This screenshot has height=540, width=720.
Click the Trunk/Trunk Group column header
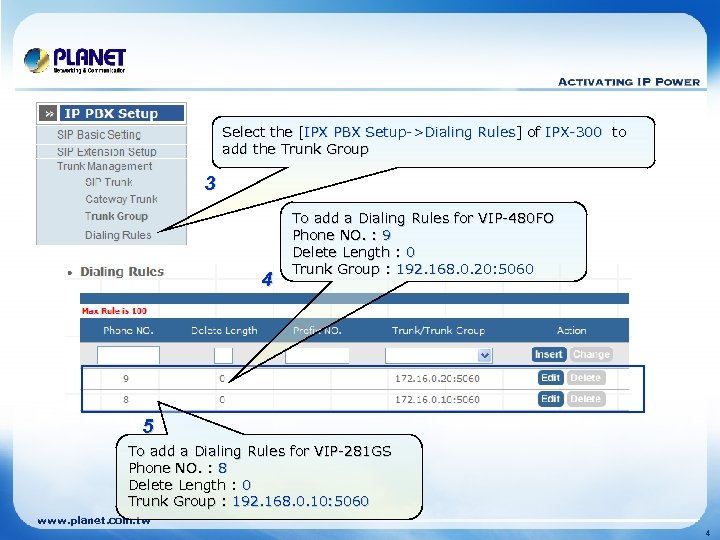(438, 331)
